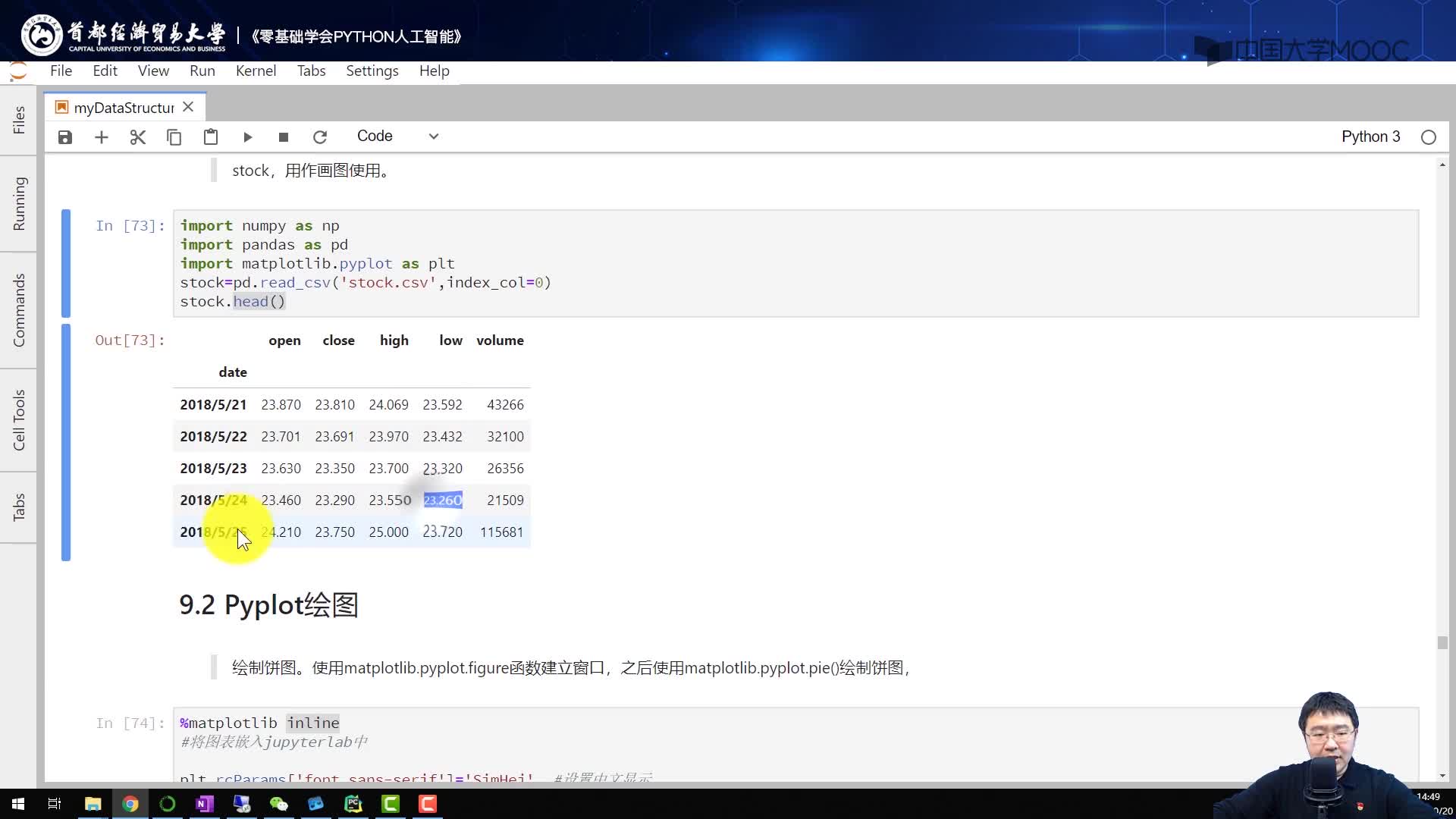Open PyCharm from the taskbar
The width and height of the screenshot is (1456, 819).
(353, 804)
